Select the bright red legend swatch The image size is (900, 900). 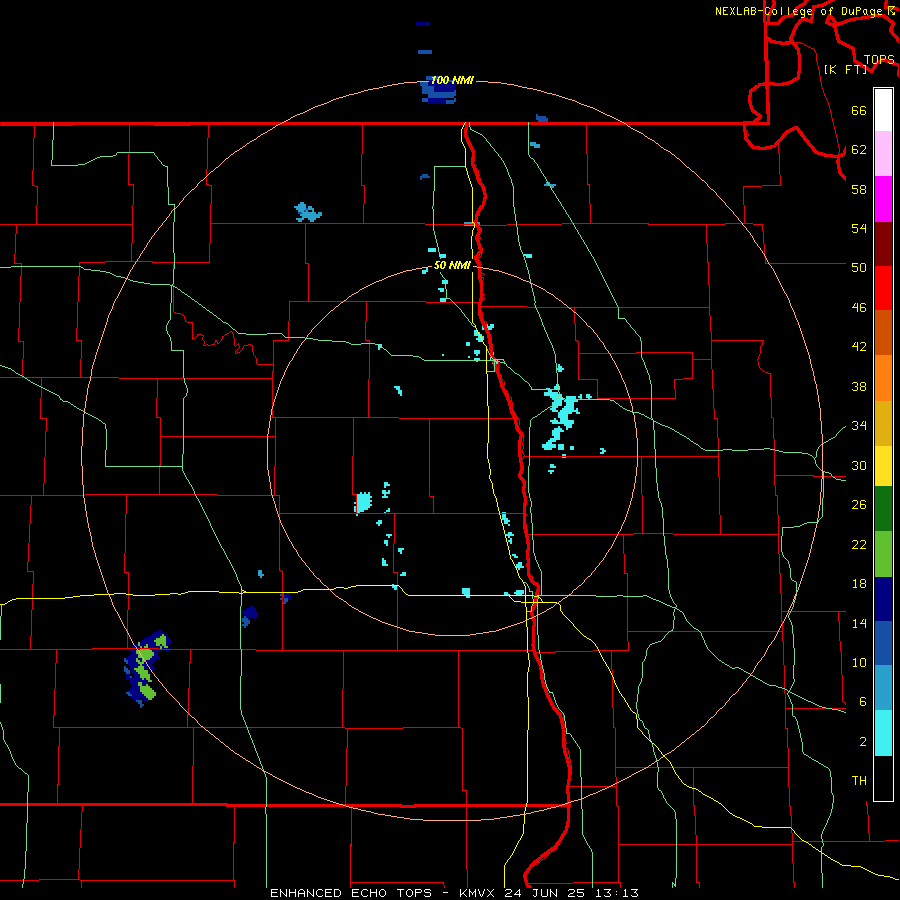[883, 288]
